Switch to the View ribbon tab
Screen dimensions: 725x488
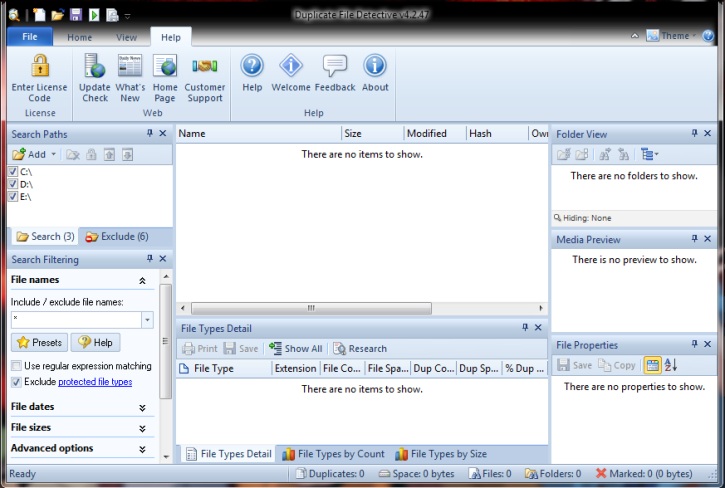pos(126,37)
